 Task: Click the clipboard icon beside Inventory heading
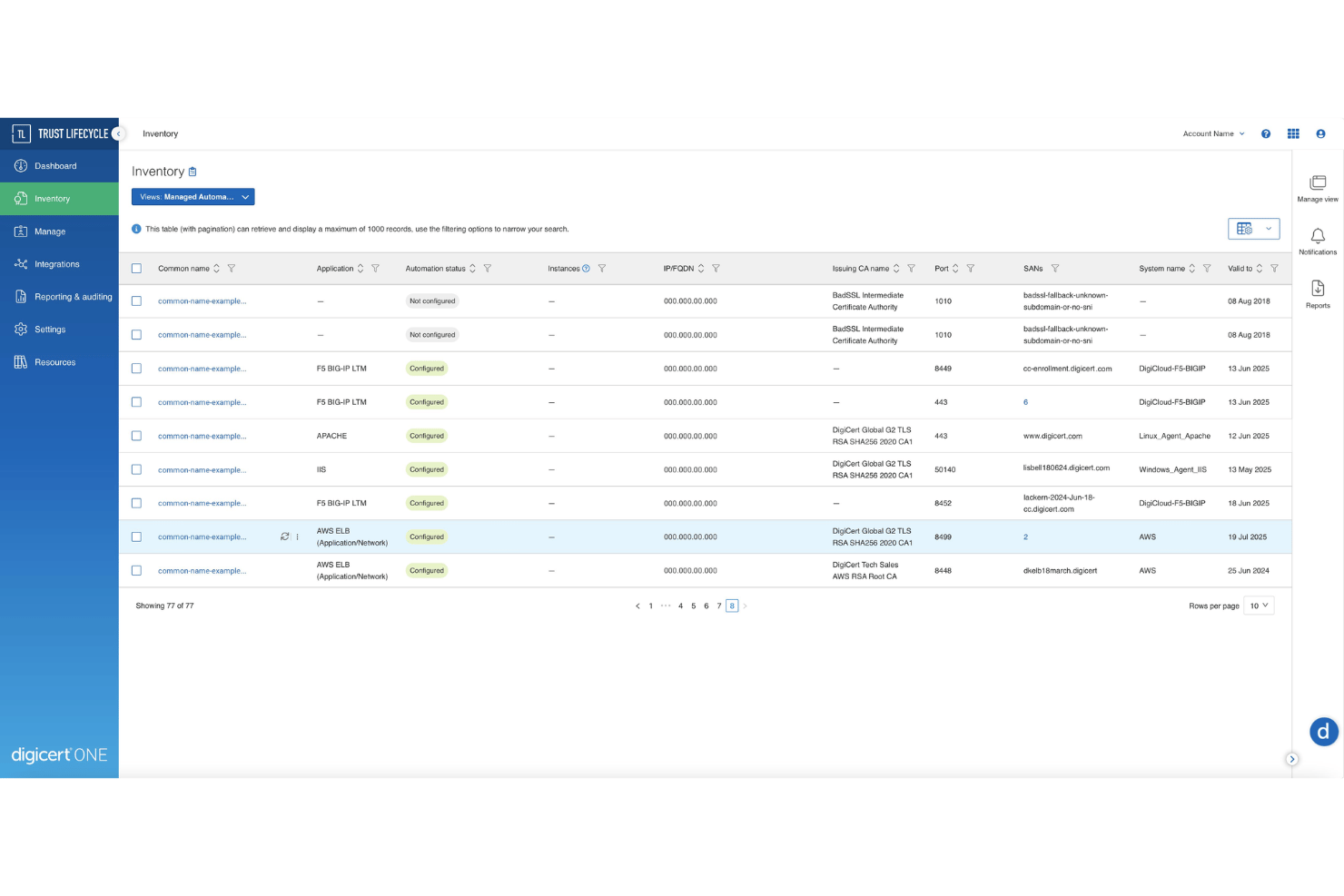point(193,172)
